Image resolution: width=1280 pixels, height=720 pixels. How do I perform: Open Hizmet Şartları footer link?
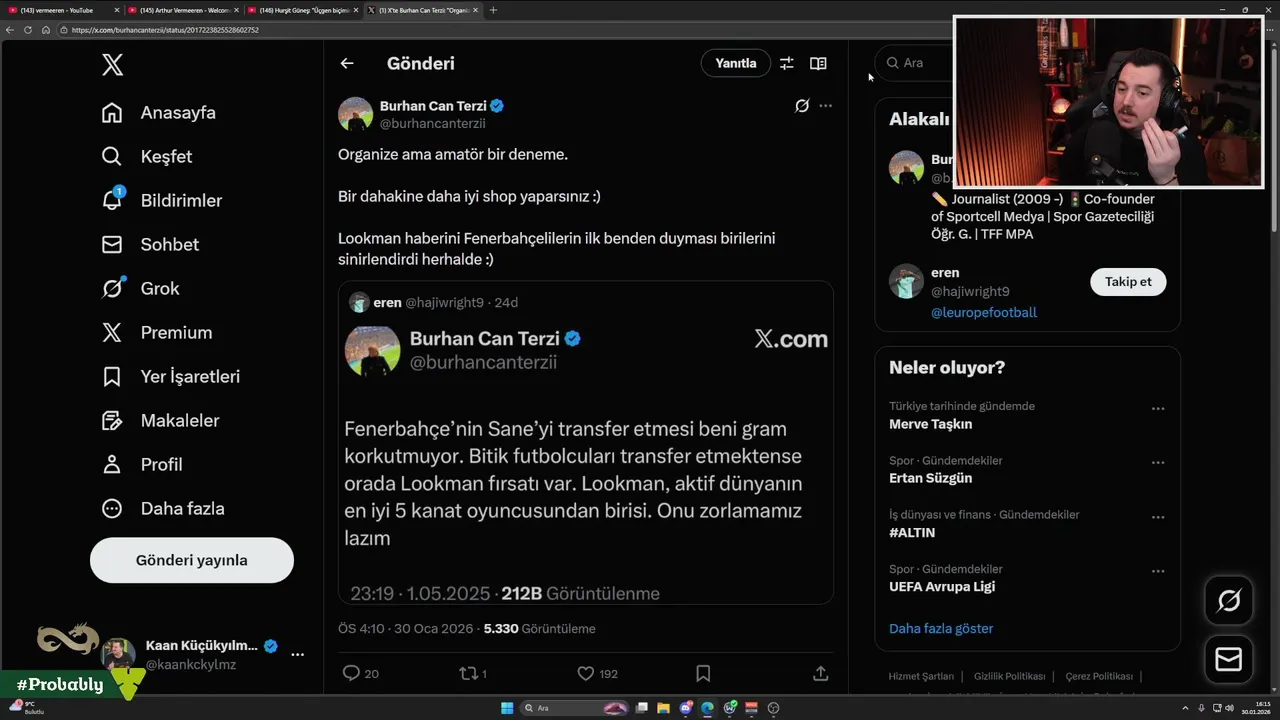click(921, 676)
